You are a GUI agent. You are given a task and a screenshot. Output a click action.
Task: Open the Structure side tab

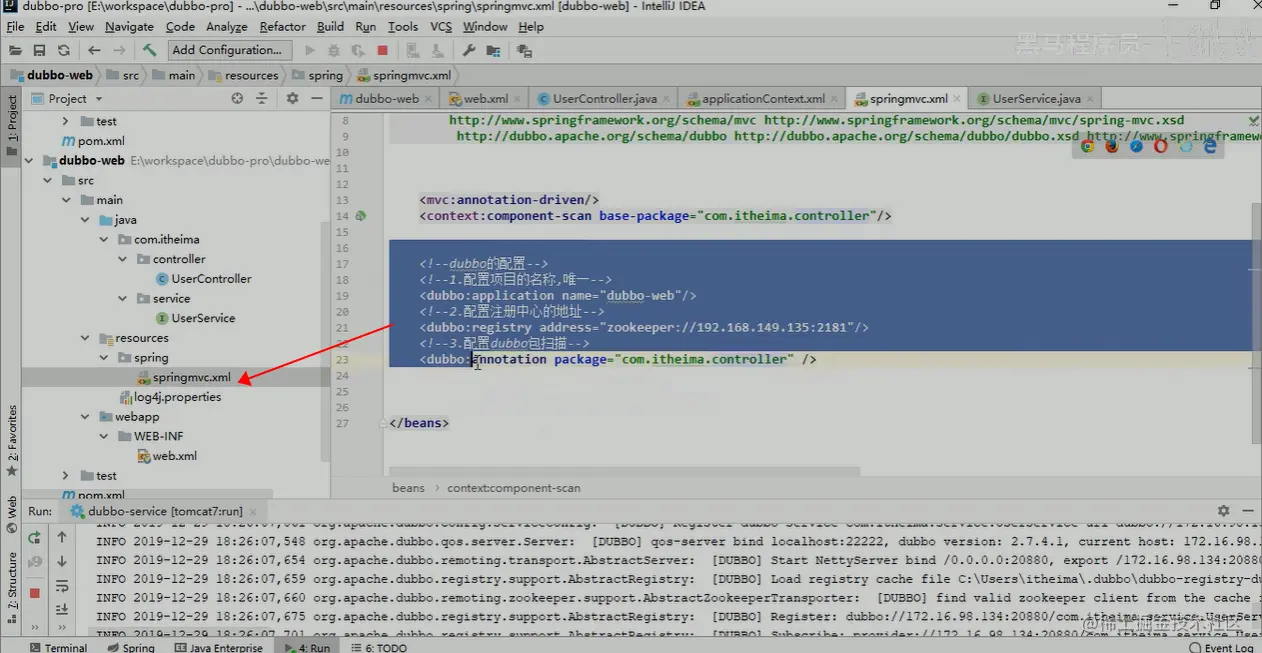click(12, 587)
